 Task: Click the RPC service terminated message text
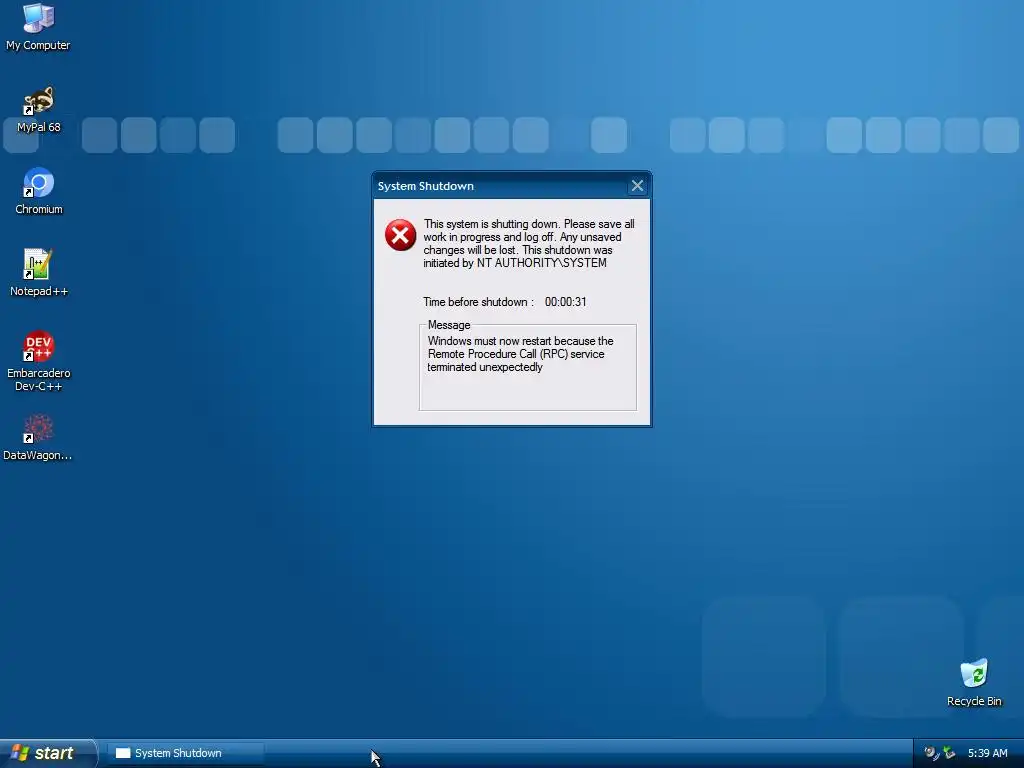point(520,354)
